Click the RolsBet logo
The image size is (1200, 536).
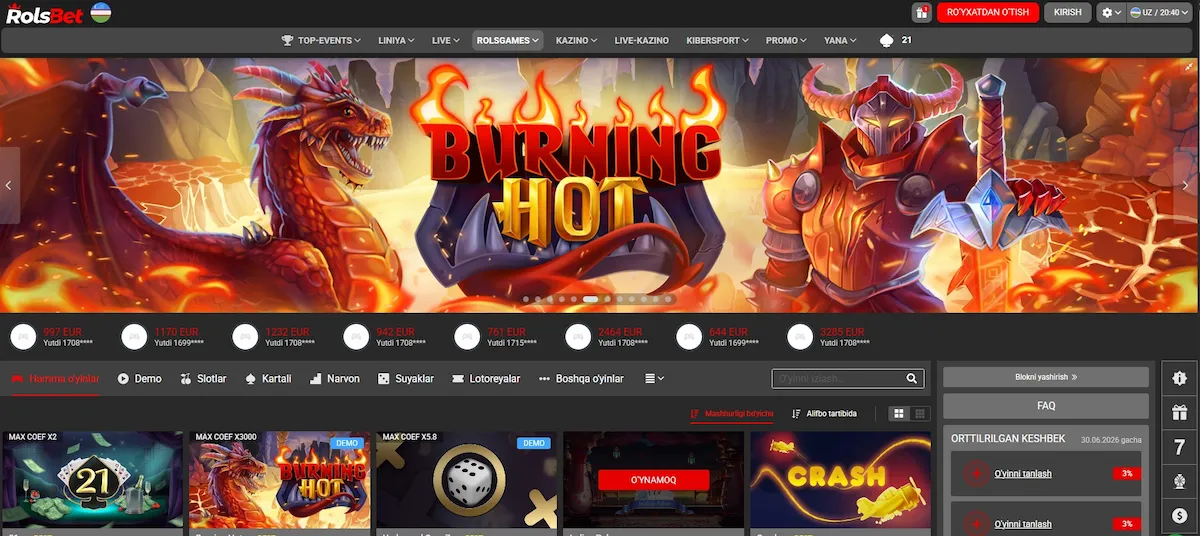click(x=43, y=13)
